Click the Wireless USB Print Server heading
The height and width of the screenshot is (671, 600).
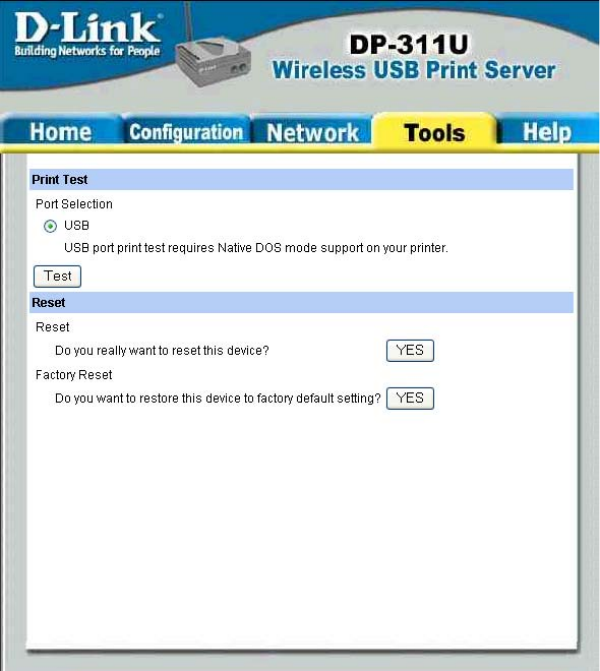coord(414,70)
